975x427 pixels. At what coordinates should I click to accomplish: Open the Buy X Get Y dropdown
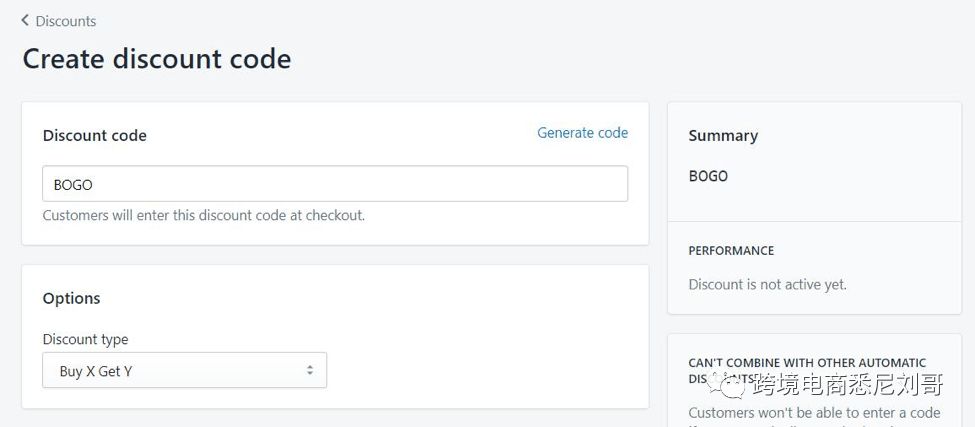pyautogui.click(x=185, y=371)
